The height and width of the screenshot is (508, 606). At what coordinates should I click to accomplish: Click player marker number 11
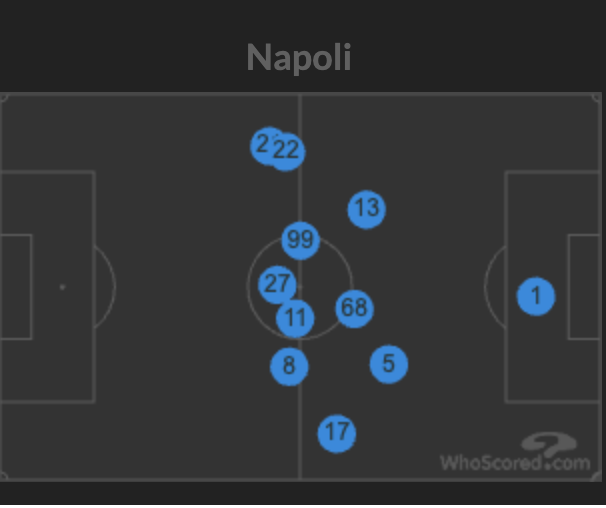(295, 319)
